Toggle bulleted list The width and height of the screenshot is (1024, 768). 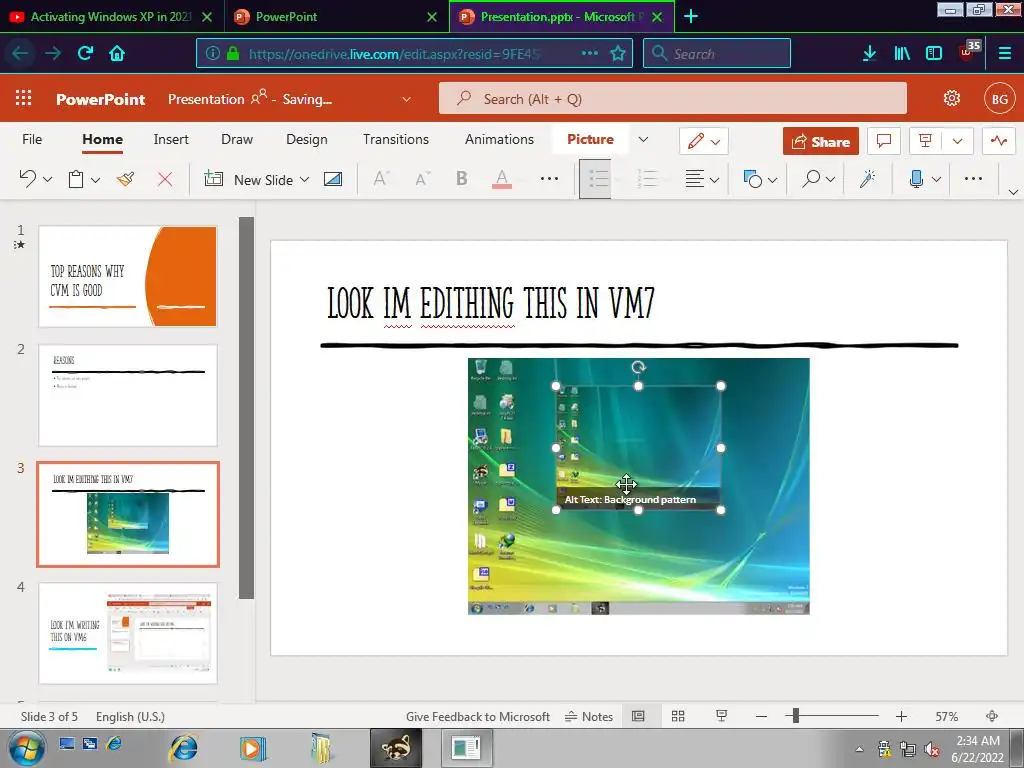(596, 178)
